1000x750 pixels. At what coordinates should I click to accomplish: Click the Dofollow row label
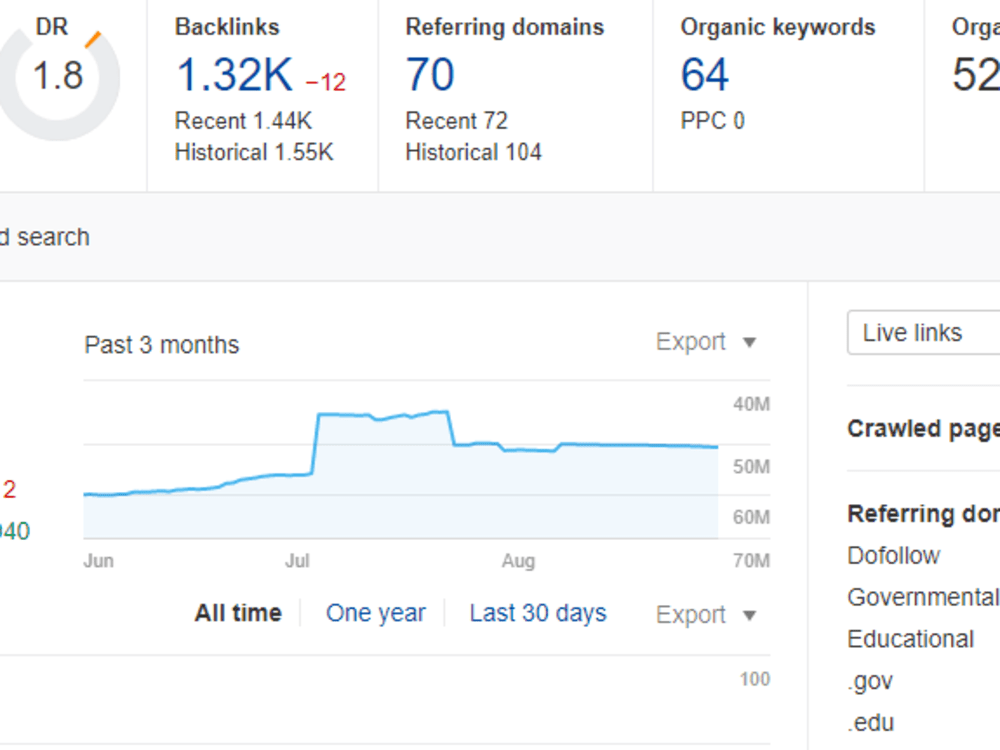(893, 555)
